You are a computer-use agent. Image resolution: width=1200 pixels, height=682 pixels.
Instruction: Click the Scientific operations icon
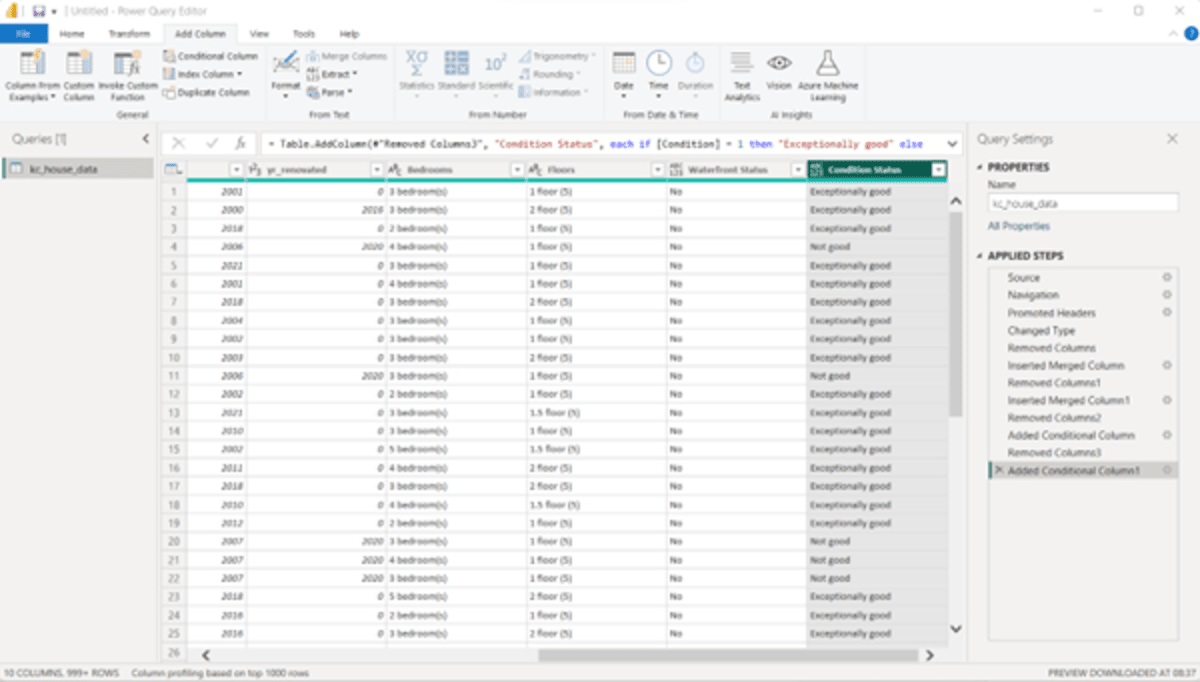point(495,64)
